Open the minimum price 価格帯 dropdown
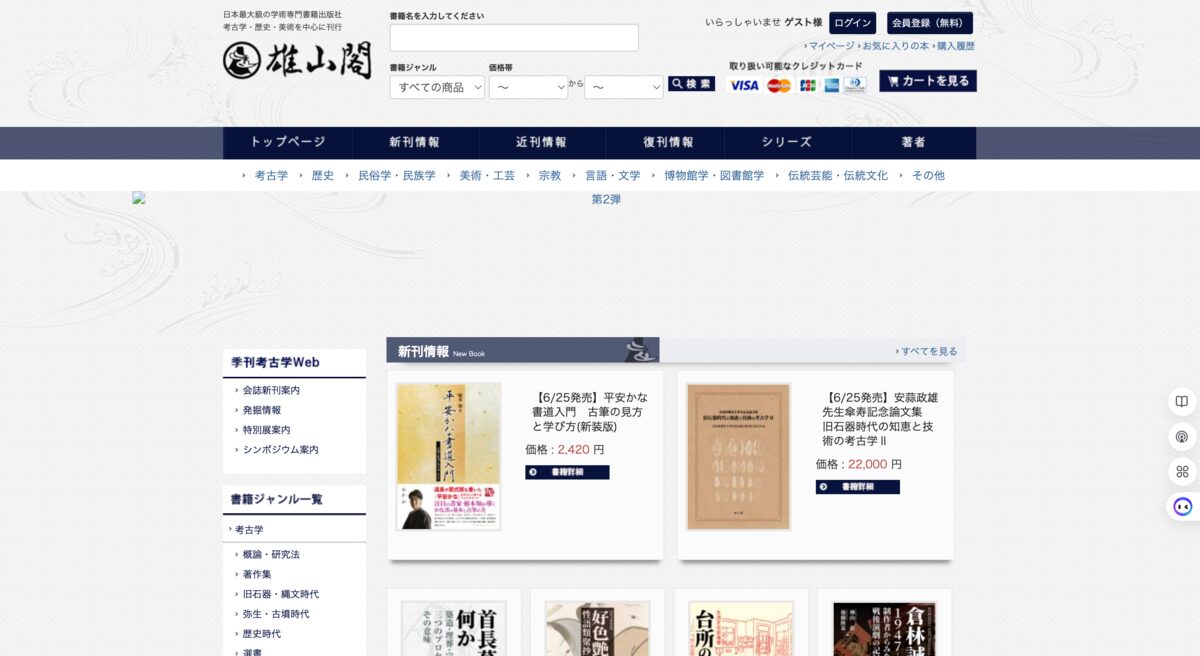This screenshot has height=656, width=1200. coord(528,87)
